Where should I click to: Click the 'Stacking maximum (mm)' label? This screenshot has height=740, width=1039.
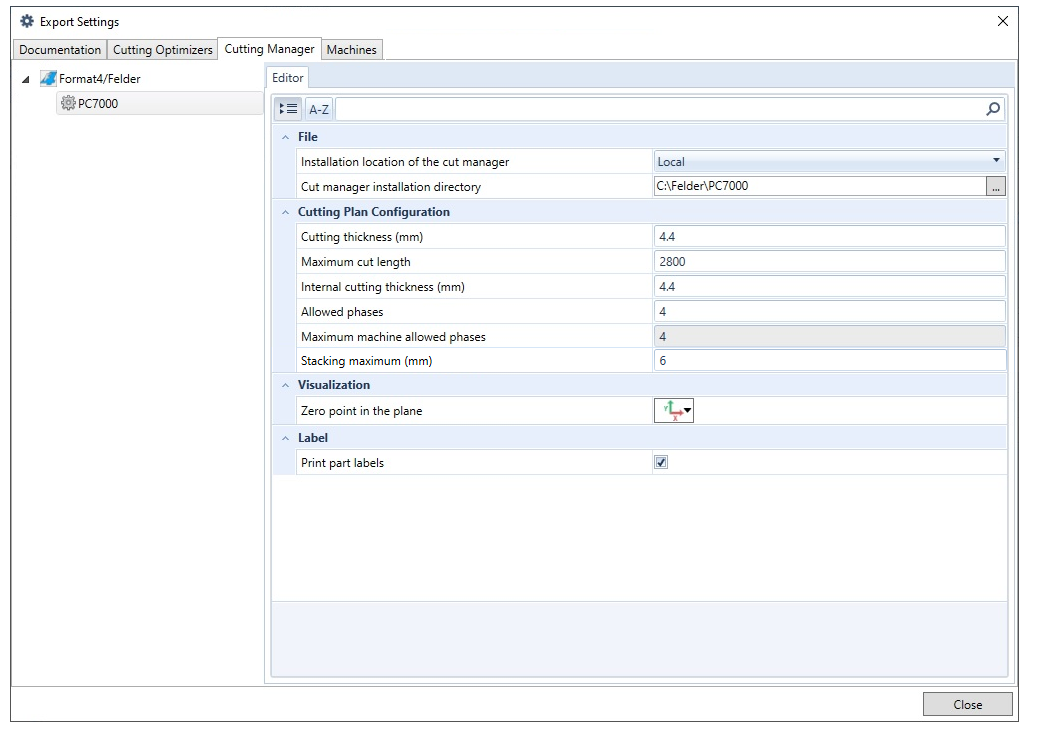[x=366, y=360]
